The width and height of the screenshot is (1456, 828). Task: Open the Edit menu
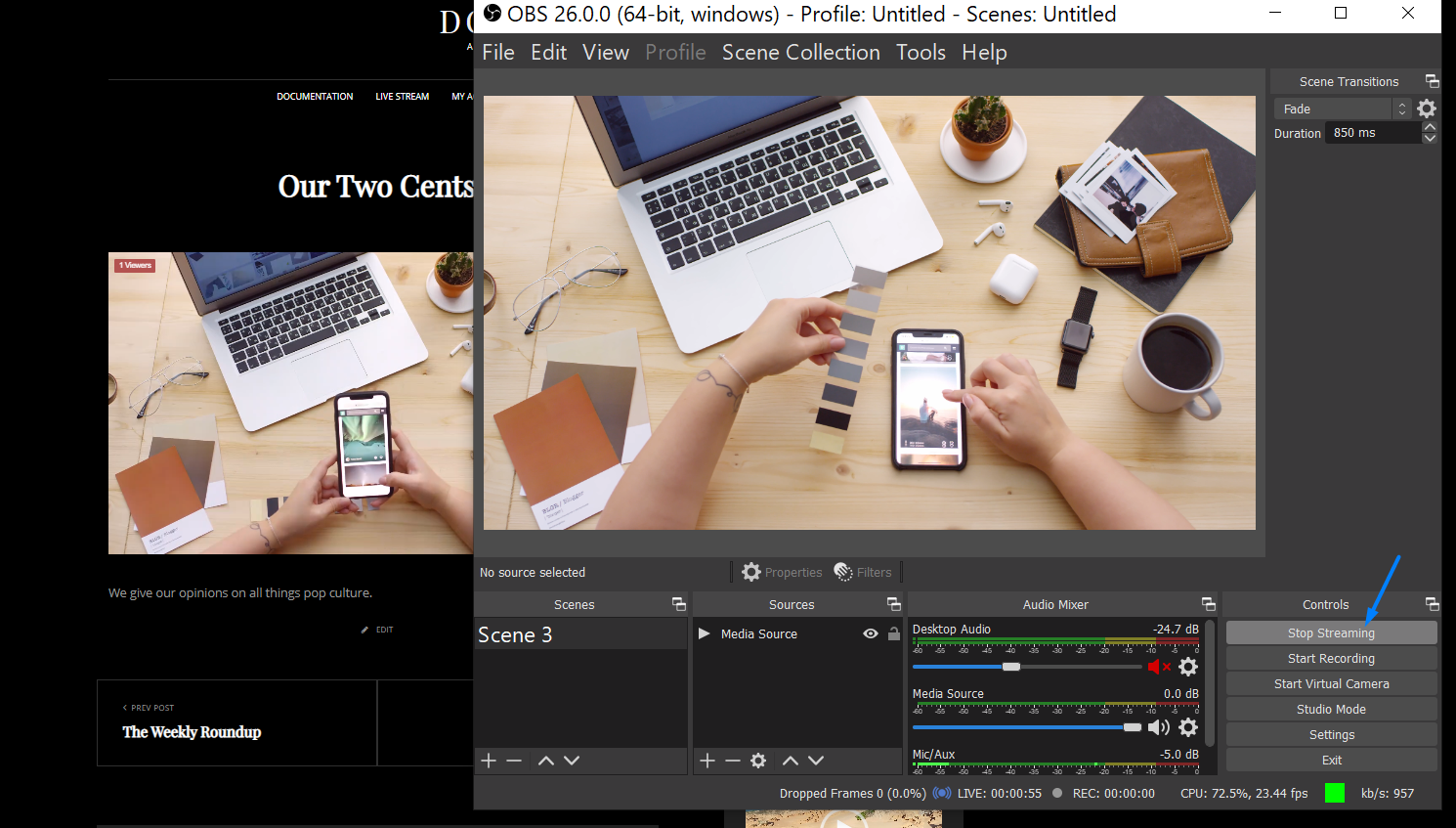click(548, 52)
